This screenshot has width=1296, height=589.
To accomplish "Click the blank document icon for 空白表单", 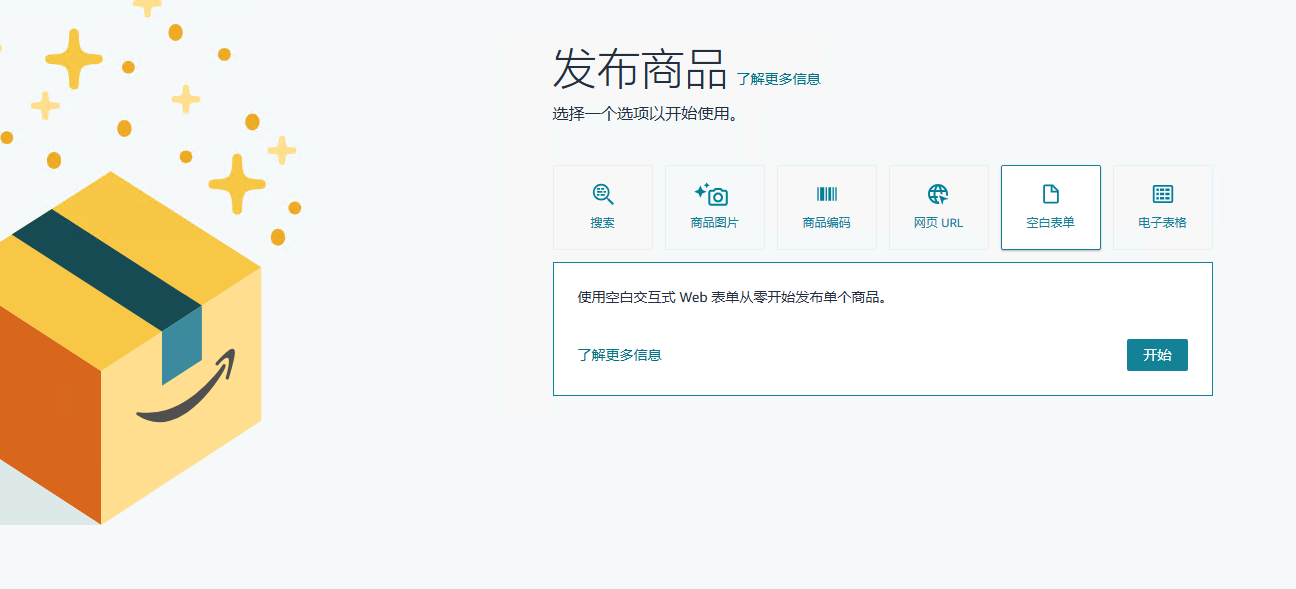I will (x=1050, y=194).
